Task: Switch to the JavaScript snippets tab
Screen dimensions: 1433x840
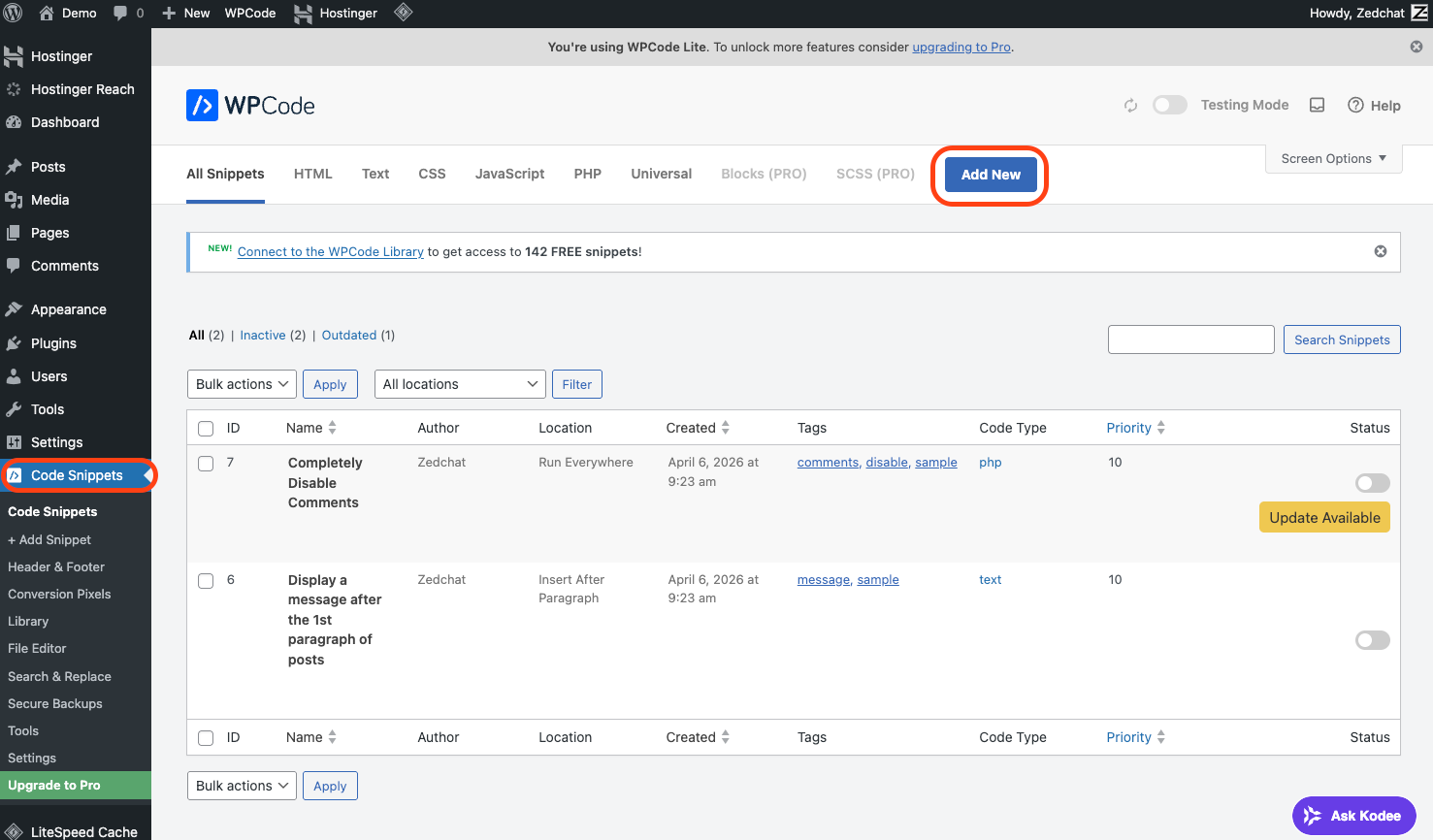Action: [509, 173]
